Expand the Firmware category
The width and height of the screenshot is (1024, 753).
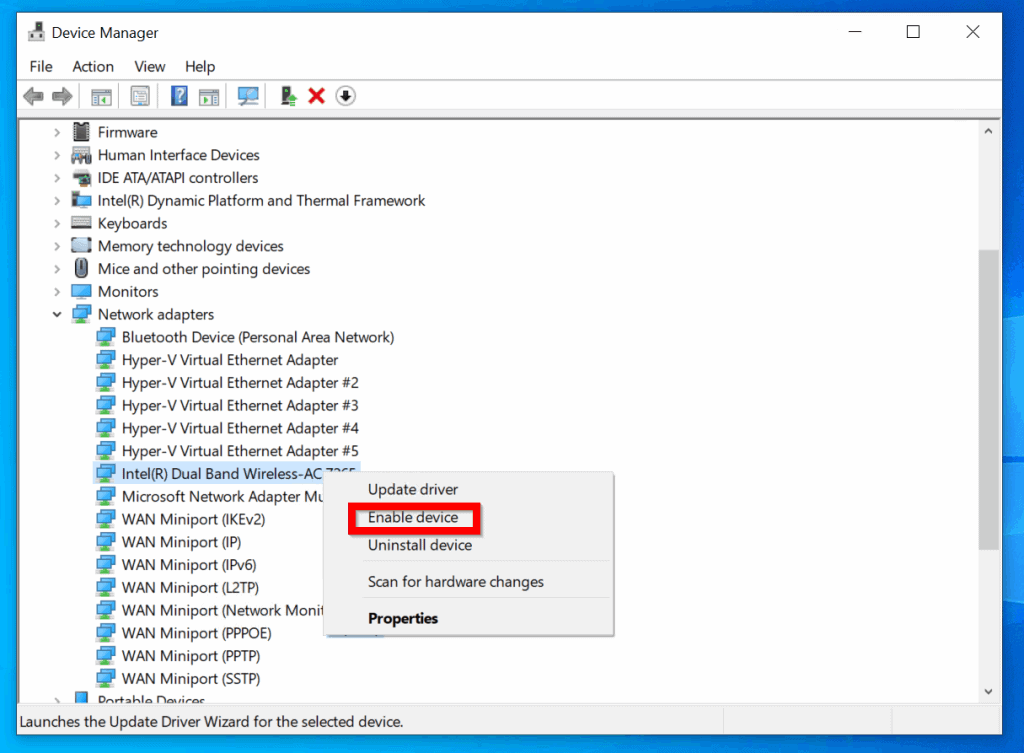click(57, 133)
